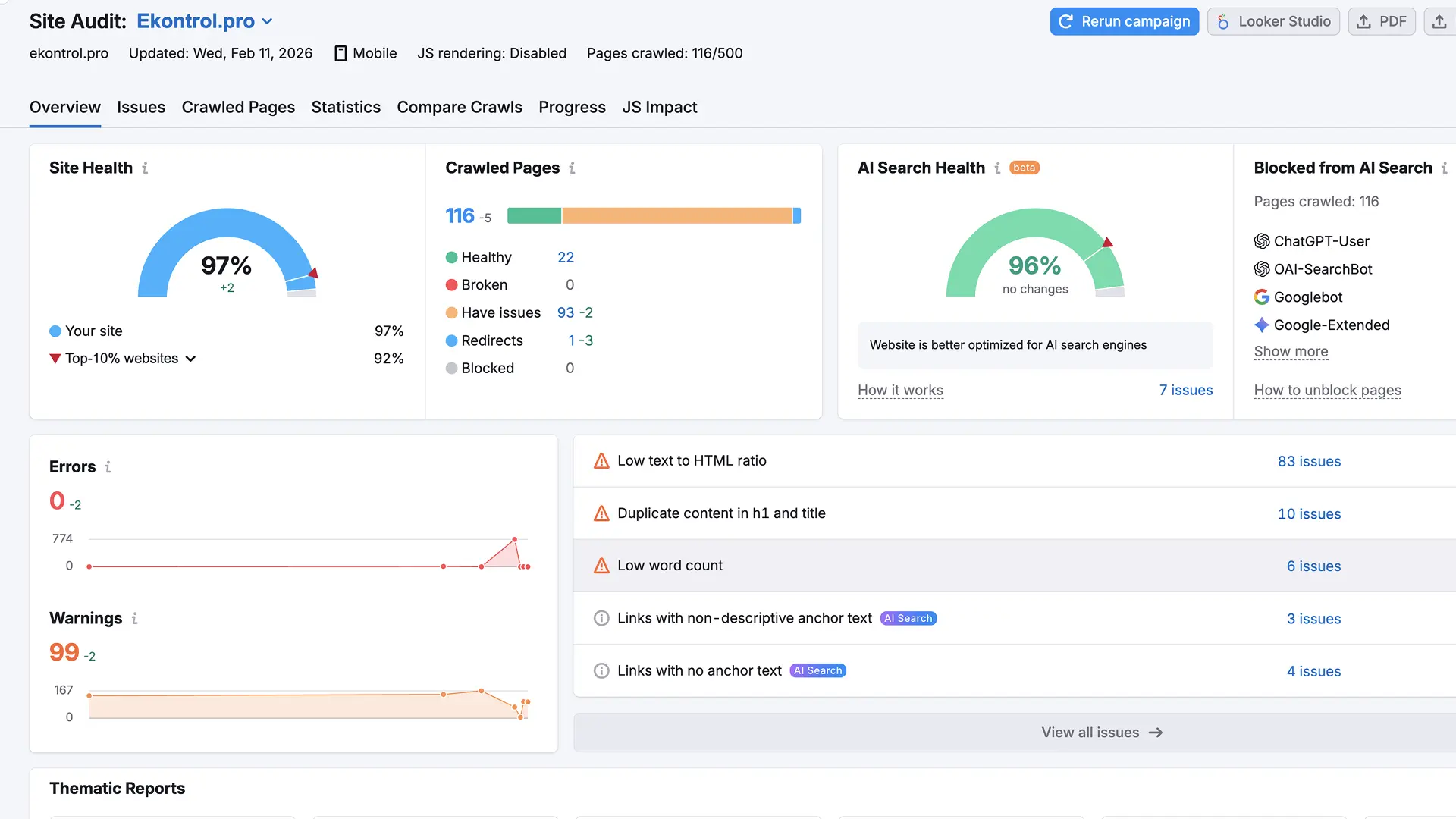Viewport: 1456px width, 819px height.
Task: Click the info circle for Links with no anchor text
Action: pos(601,671)
